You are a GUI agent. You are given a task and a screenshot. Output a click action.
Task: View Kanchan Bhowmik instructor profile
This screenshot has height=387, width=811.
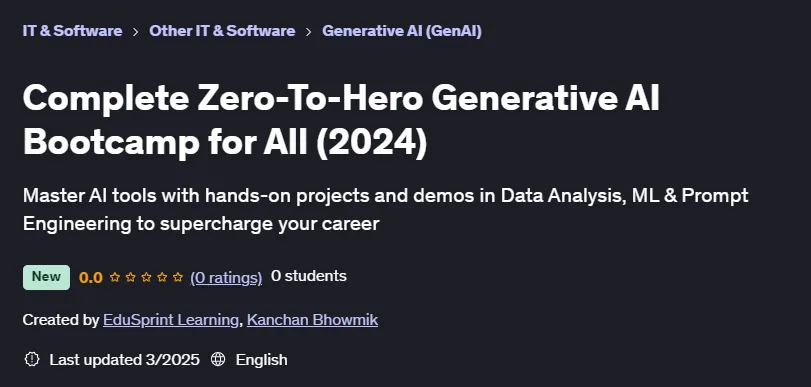pos(312,320)
